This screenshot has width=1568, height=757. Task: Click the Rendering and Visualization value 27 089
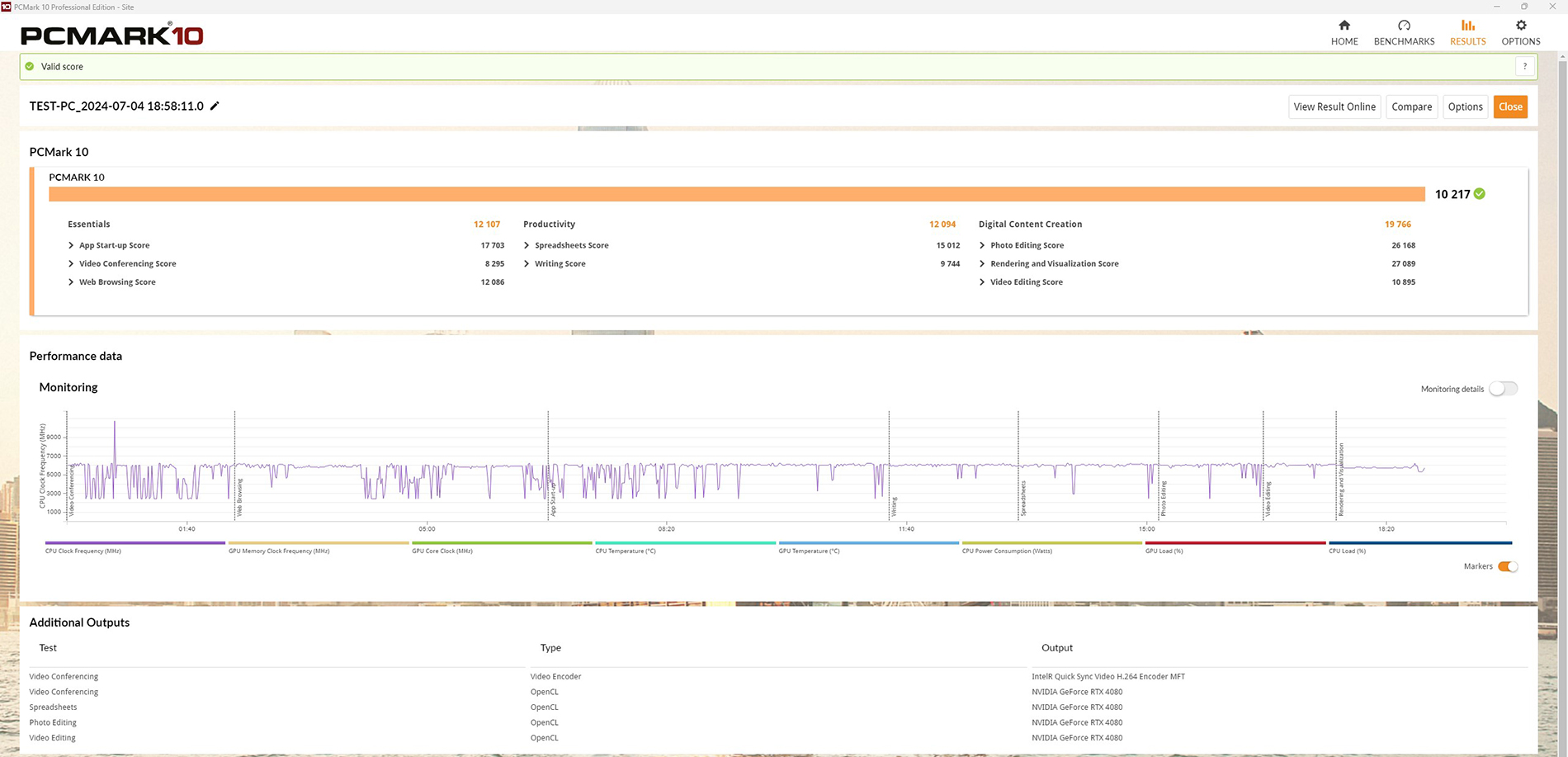coord(1404,263)
